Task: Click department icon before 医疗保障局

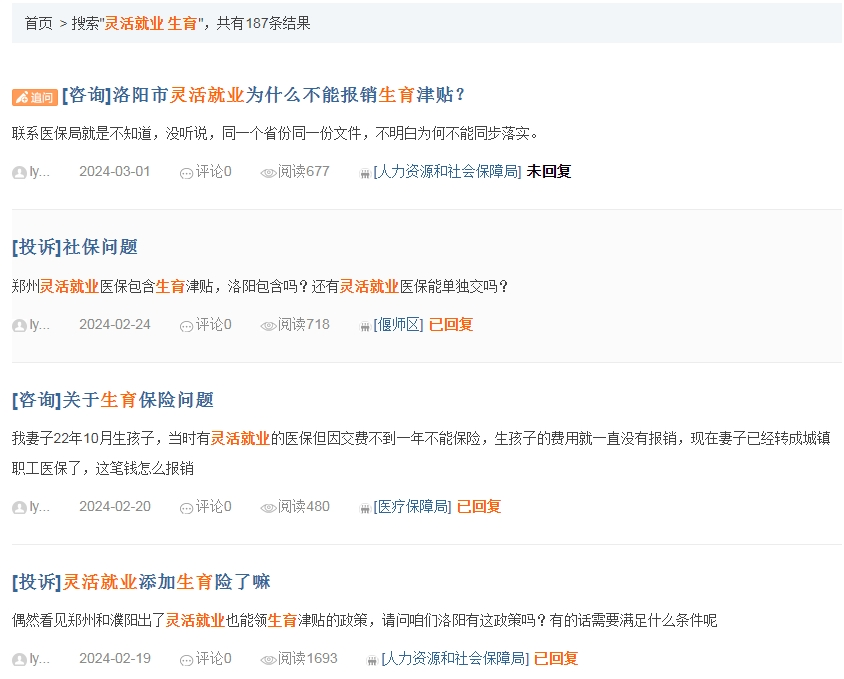Action: click(x=365, y=508)
